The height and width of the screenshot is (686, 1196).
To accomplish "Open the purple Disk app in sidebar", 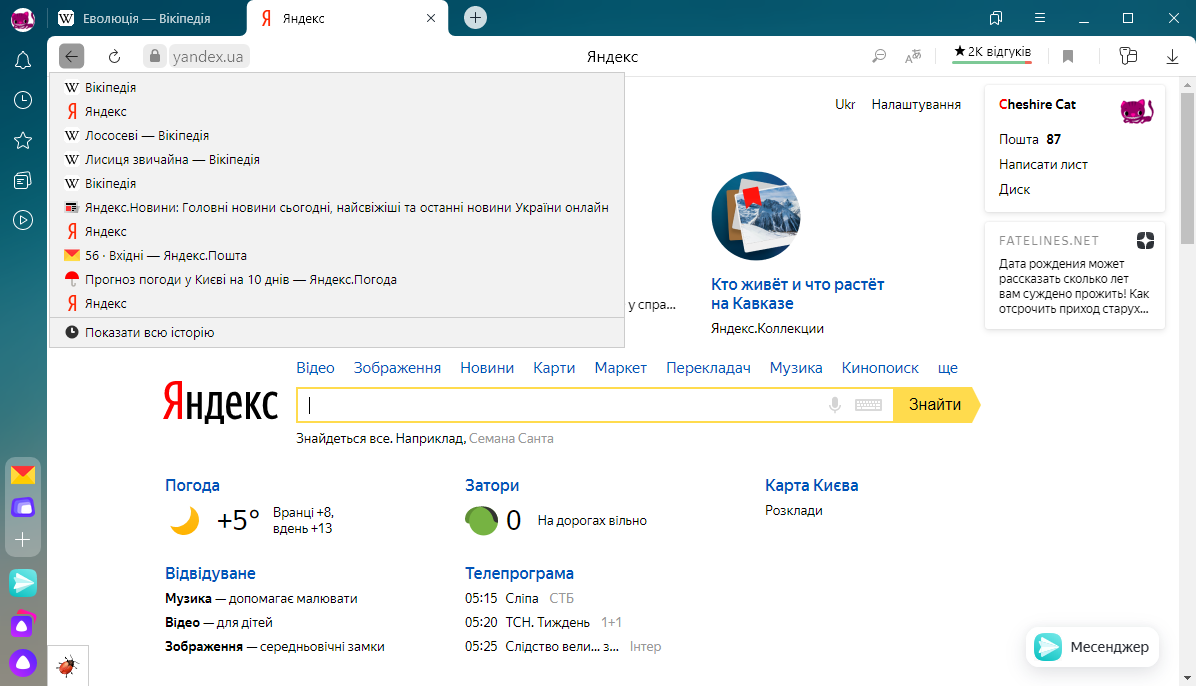I will pos(23,507).
